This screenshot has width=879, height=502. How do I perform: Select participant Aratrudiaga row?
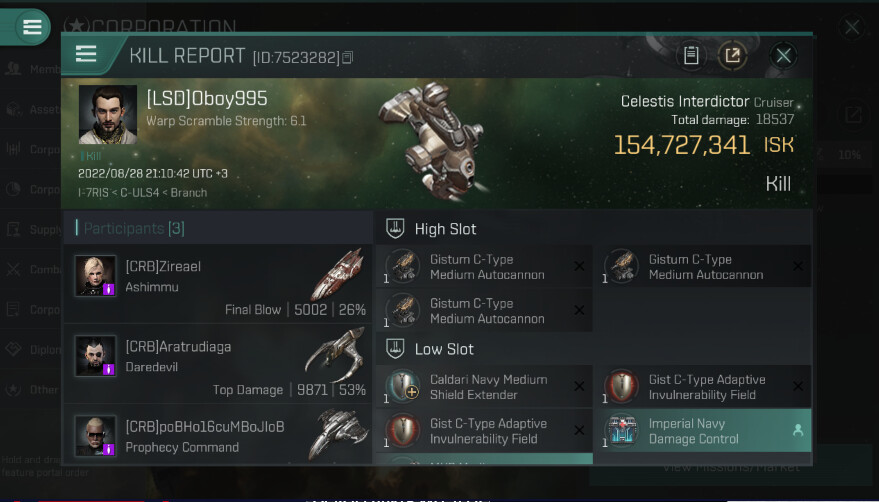[x=218, y=364]
